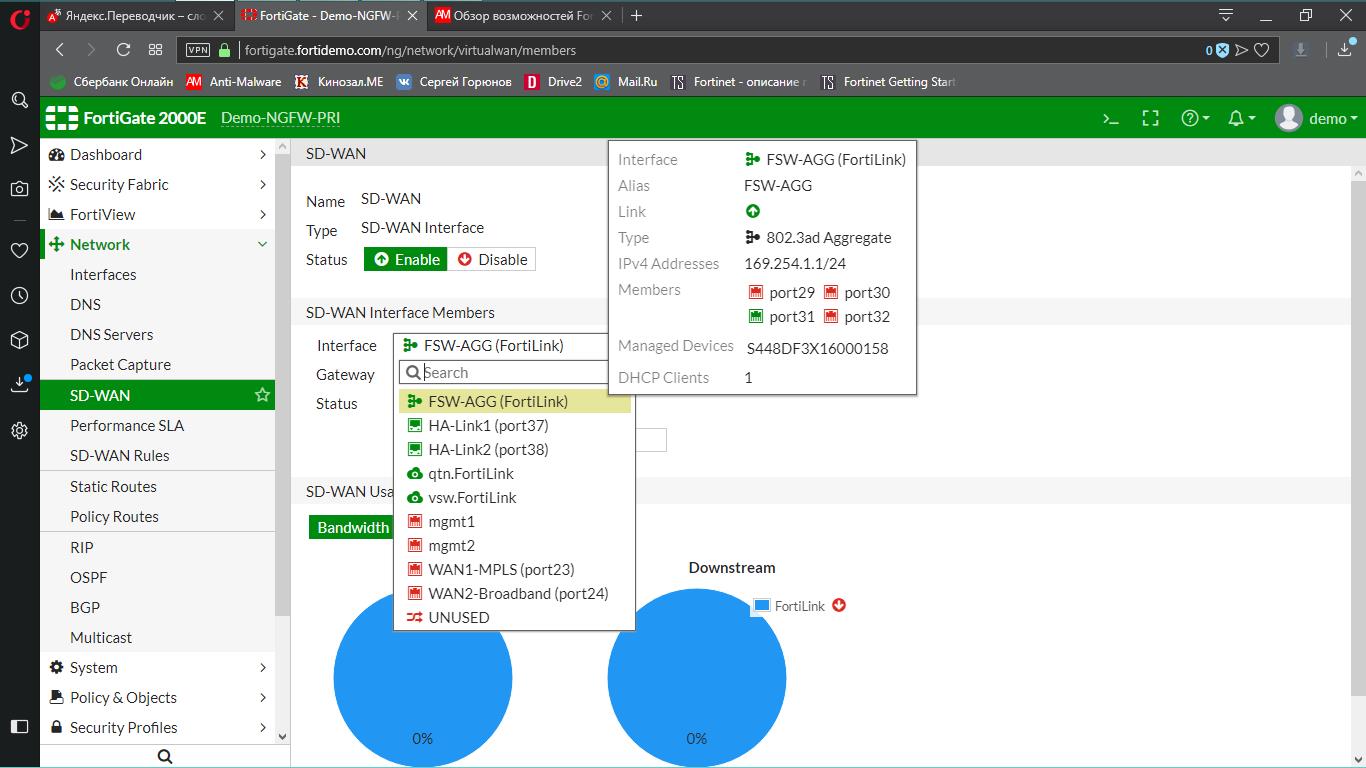Open the notifications bell menu
The image size is (1366, 768).
(x=1241, y=118)
